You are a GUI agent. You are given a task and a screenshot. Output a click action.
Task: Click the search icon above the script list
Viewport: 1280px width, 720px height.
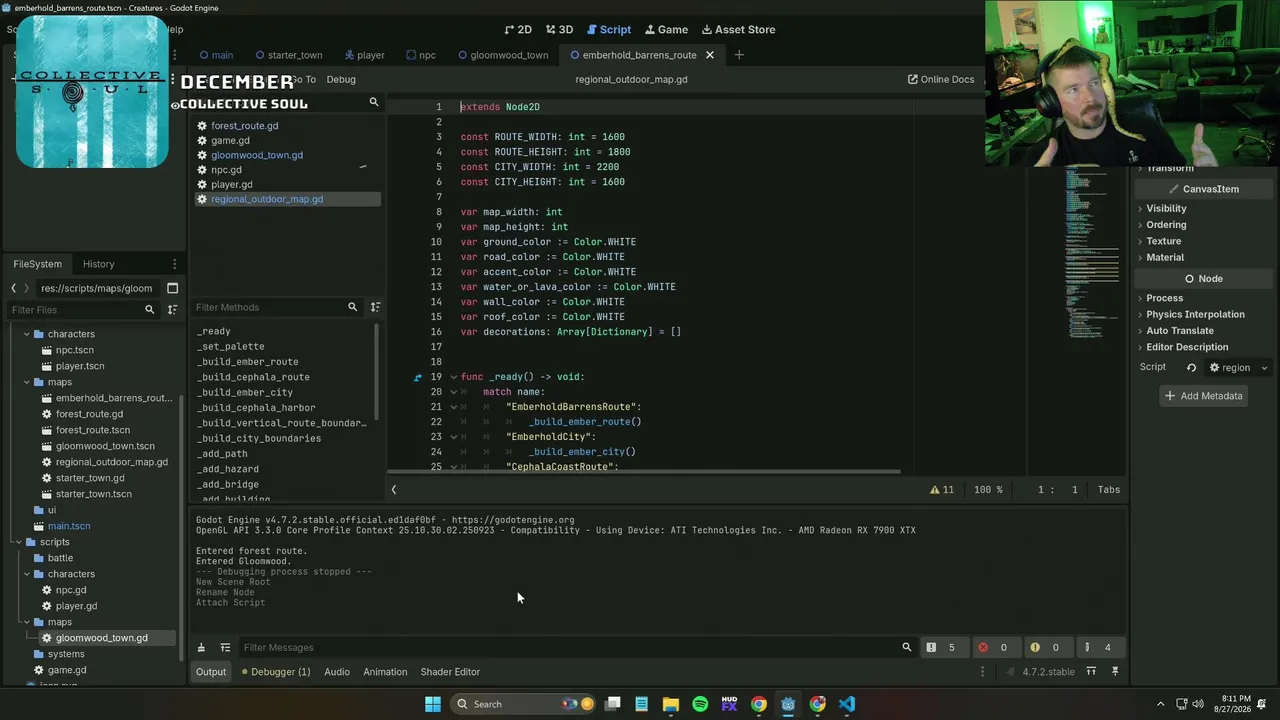(374, 102)
